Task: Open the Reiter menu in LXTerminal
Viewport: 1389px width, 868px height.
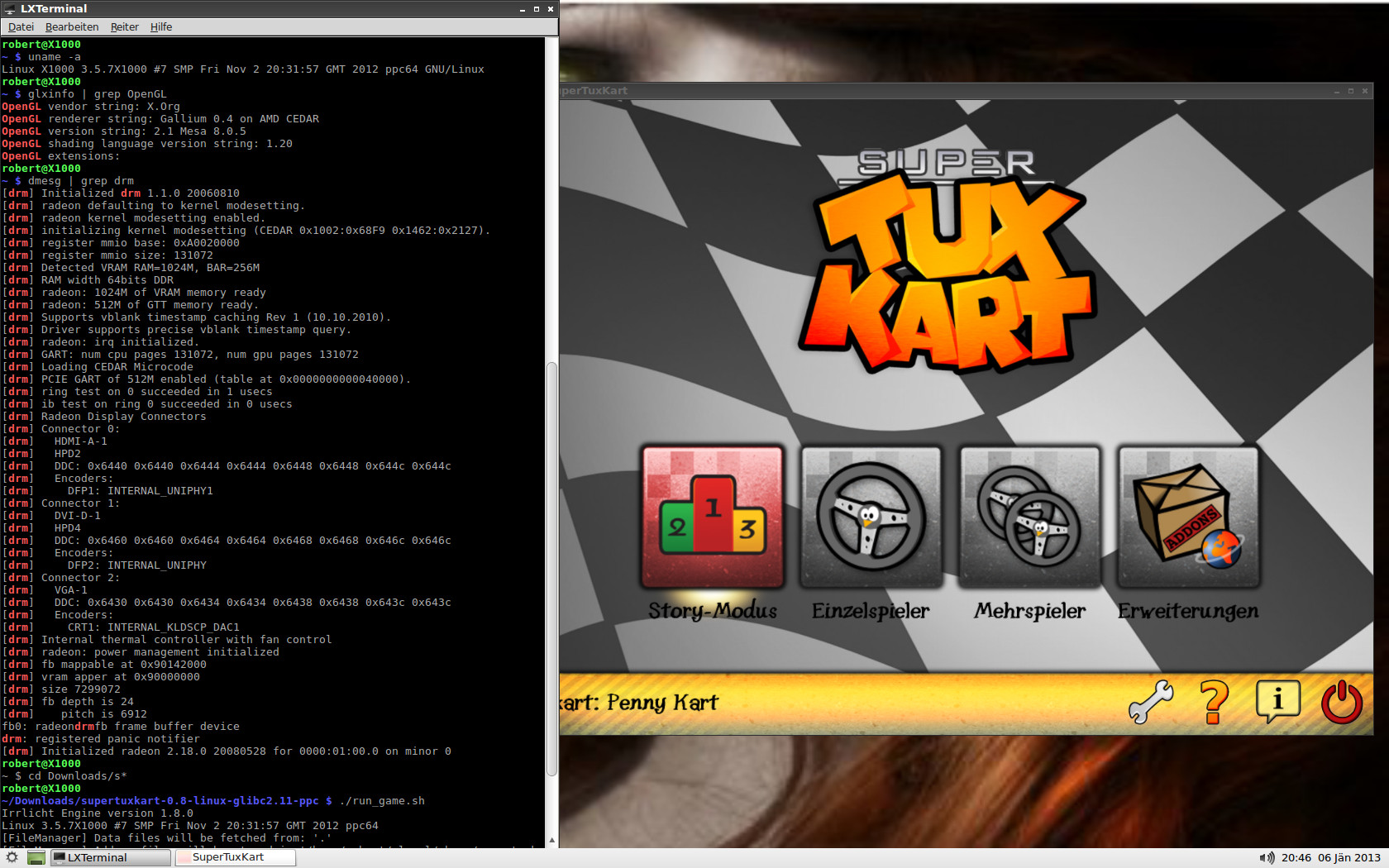Action: (125, 27)
